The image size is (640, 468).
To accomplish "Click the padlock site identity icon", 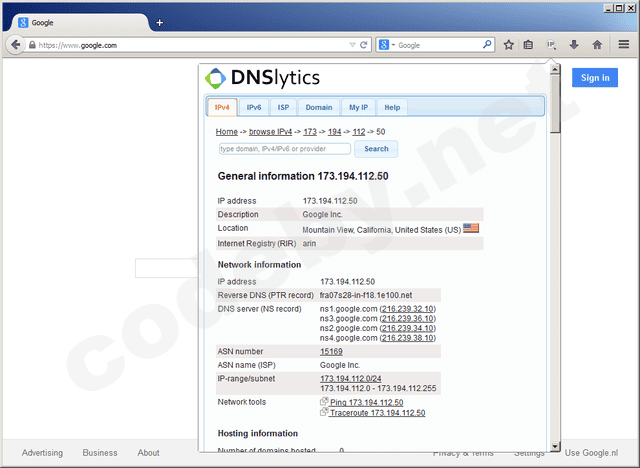I will (x=32, y=45).
